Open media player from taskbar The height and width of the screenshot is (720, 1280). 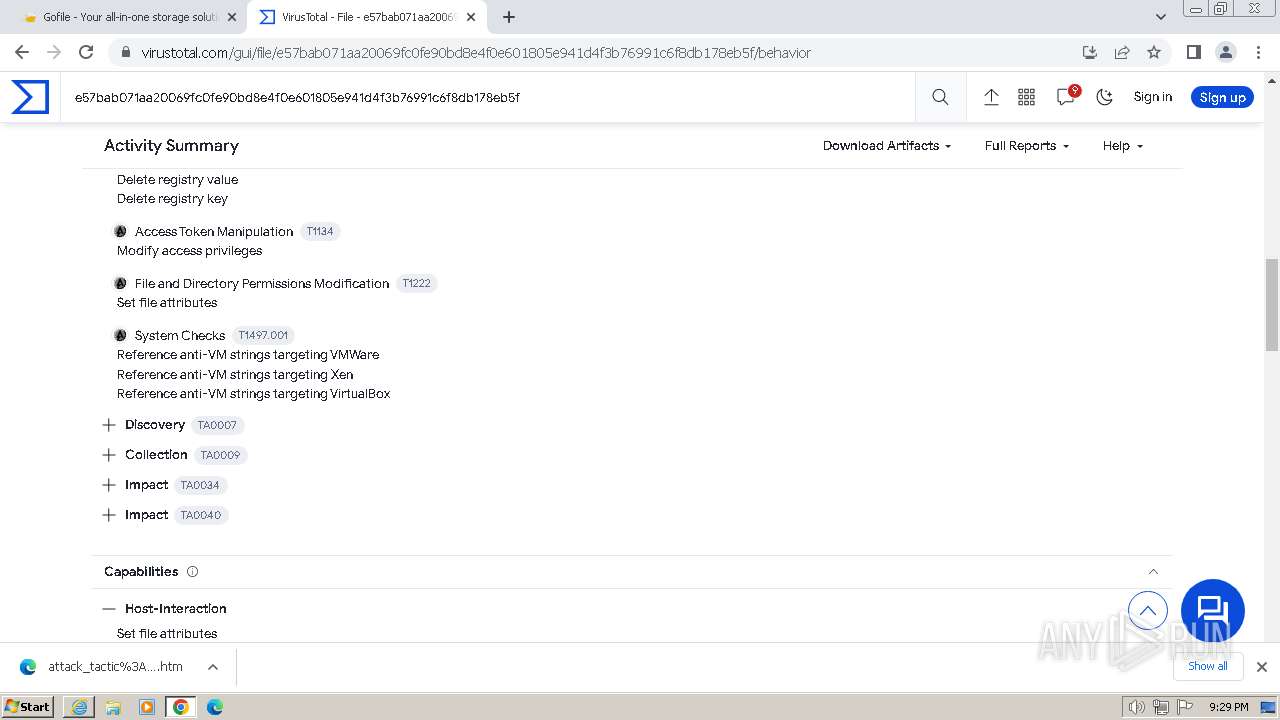147,707
